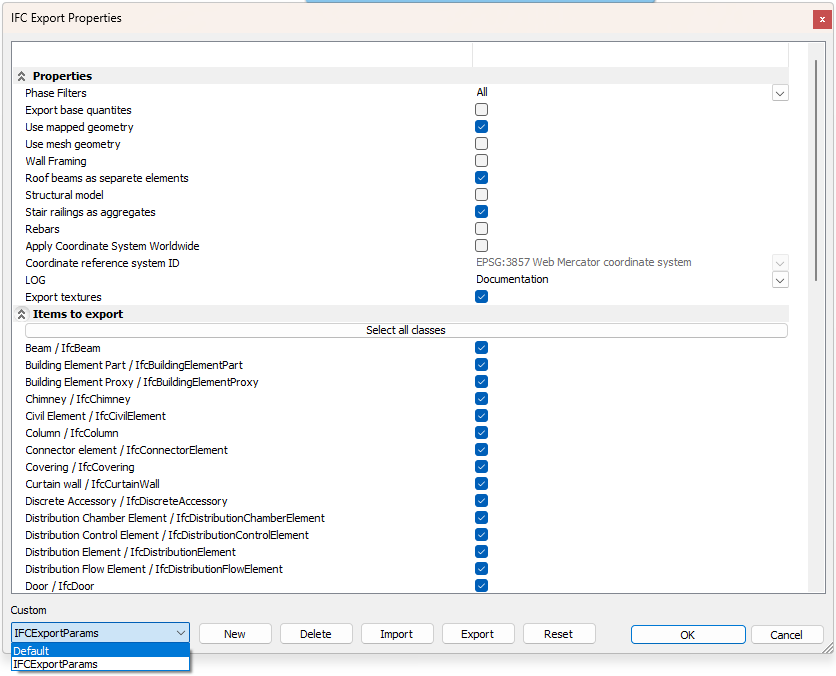Choose IFCExportParams in the dropdown list
Viewport: 836px width, 676px height.
[100, 663]
